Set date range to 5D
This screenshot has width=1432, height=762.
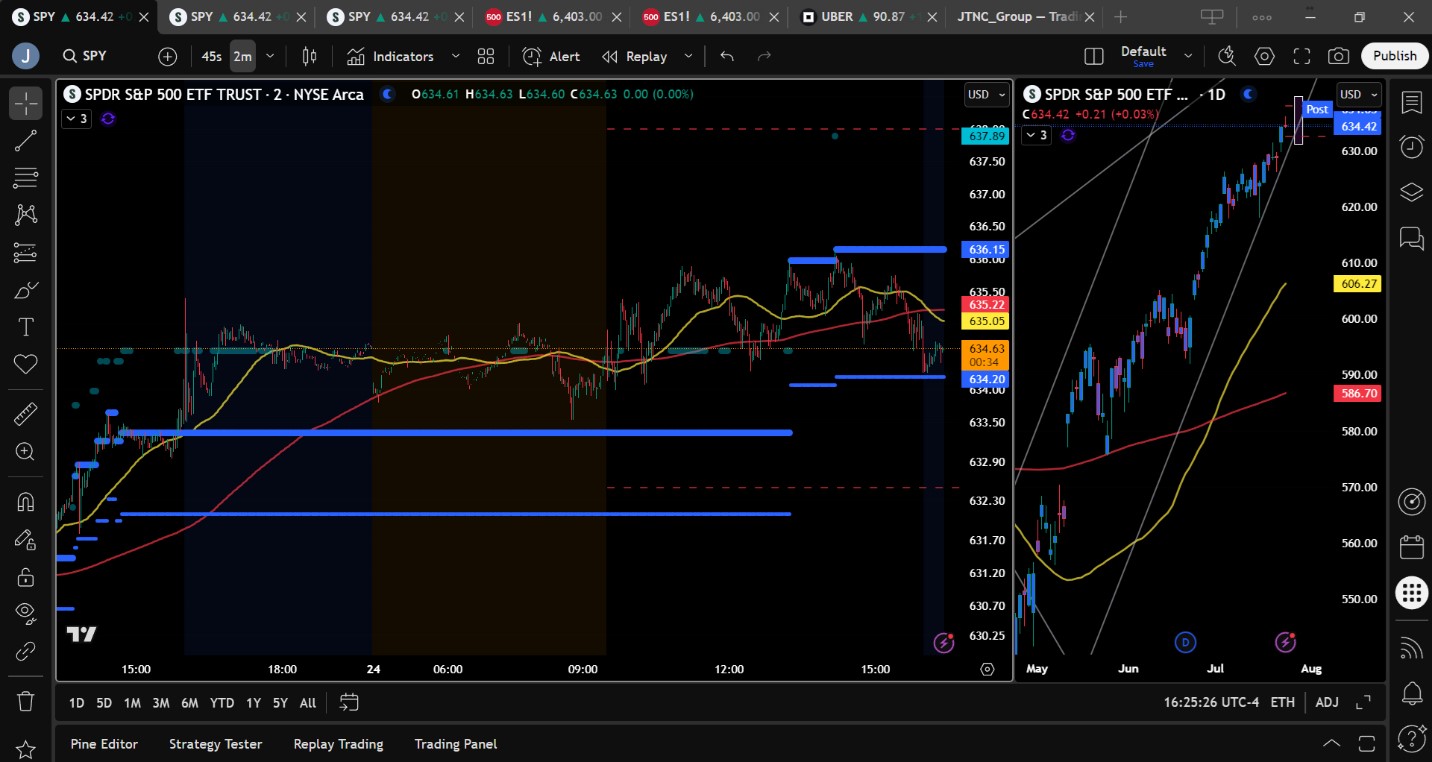[104, 703]
